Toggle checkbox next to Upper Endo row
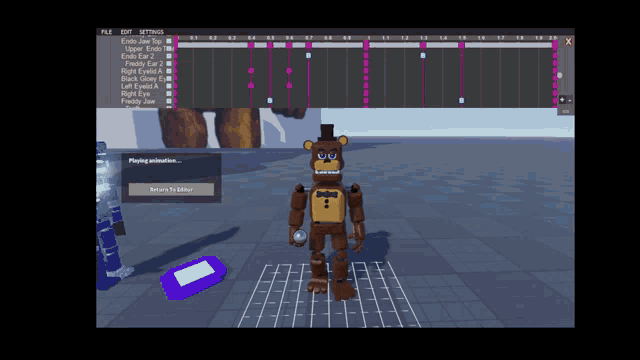 coord(169,49)
